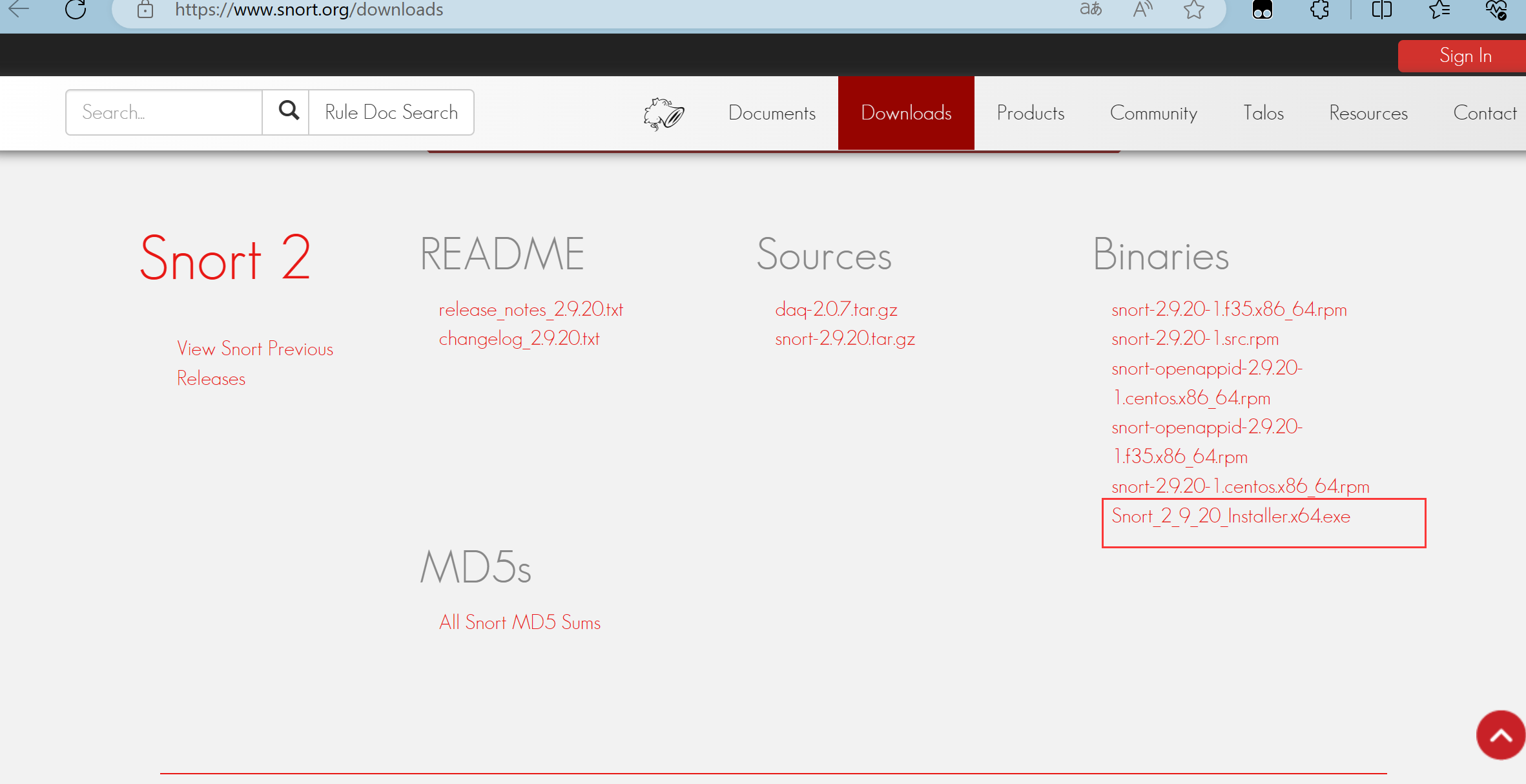Open release_notes_2.9.20.txt link
Viewport: 1526px width, 784px height.
pos(531,309)
